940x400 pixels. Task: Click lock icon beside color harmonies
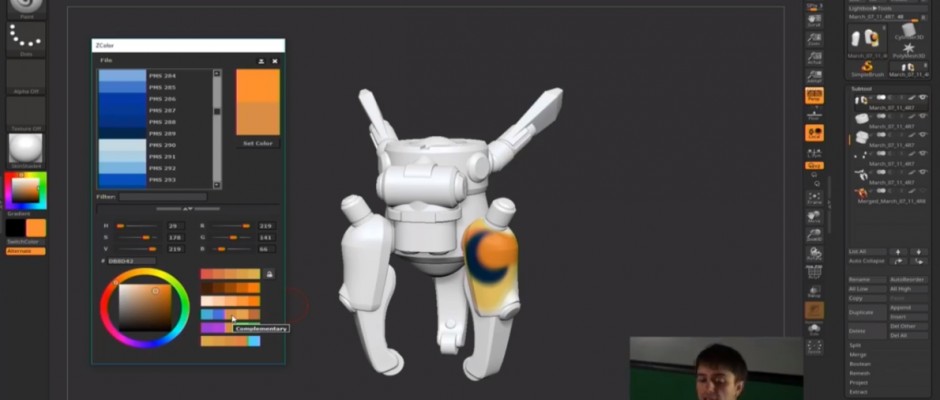[x=270, y=274]
